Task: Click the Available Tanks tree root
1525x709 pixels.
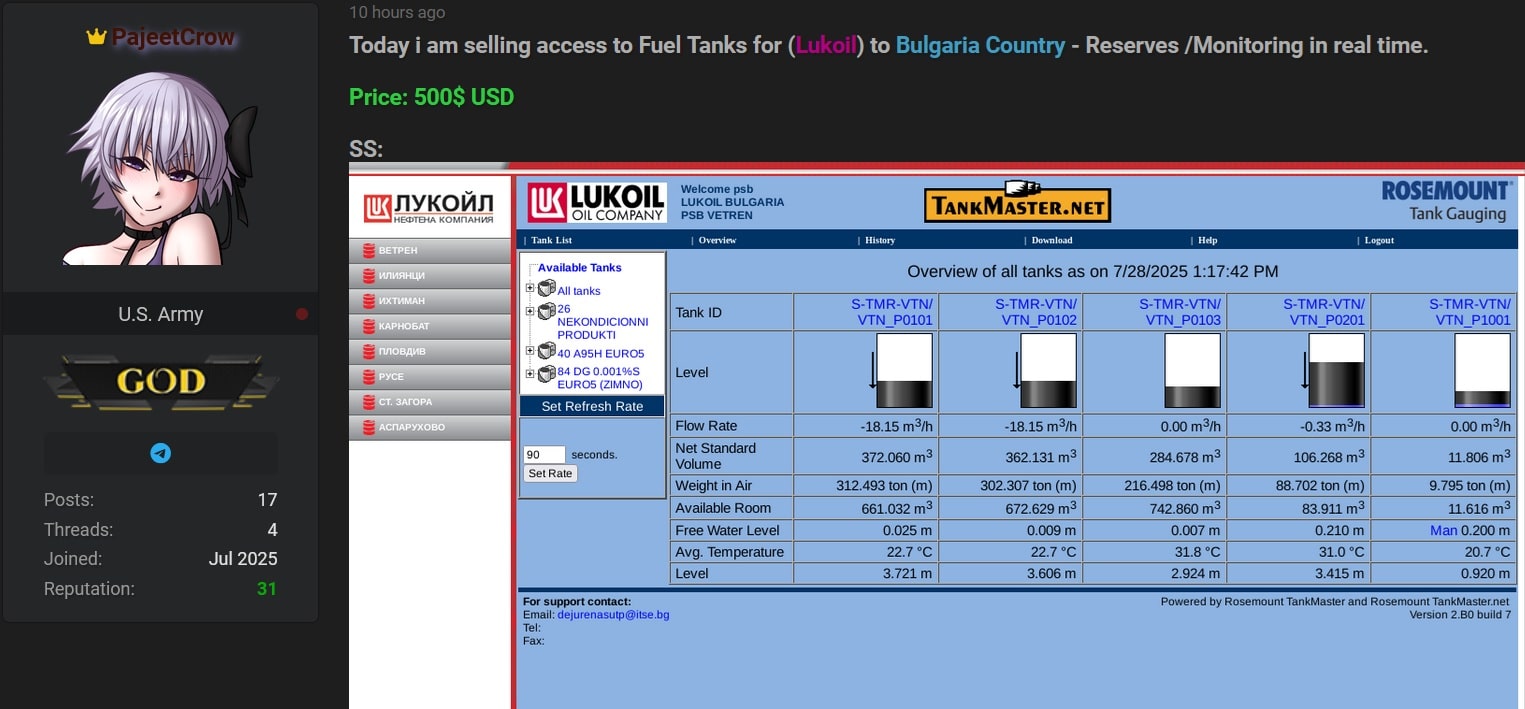Action: pos(579,268)
